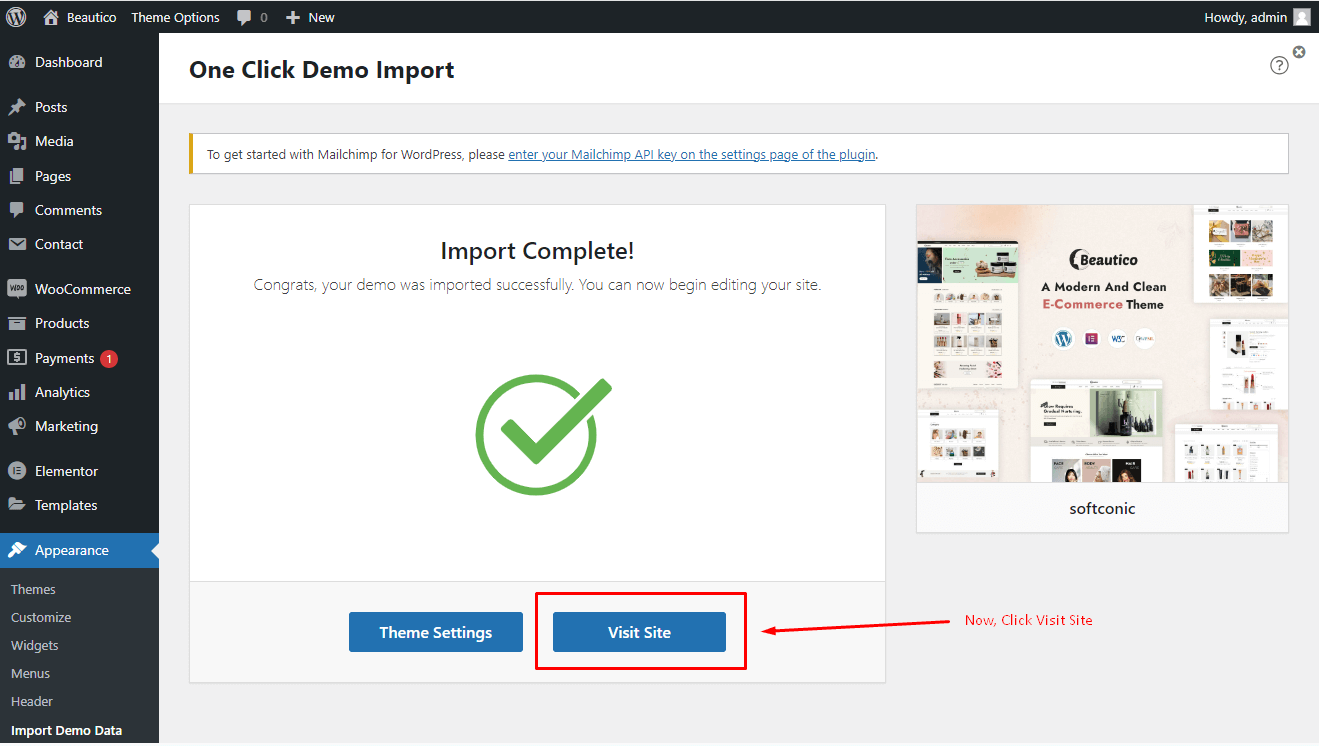Image resolution: width=1319 pixels, height=746 pixels.
Task: Click the Appearance paintbrush icon
Action: (17, 550)
